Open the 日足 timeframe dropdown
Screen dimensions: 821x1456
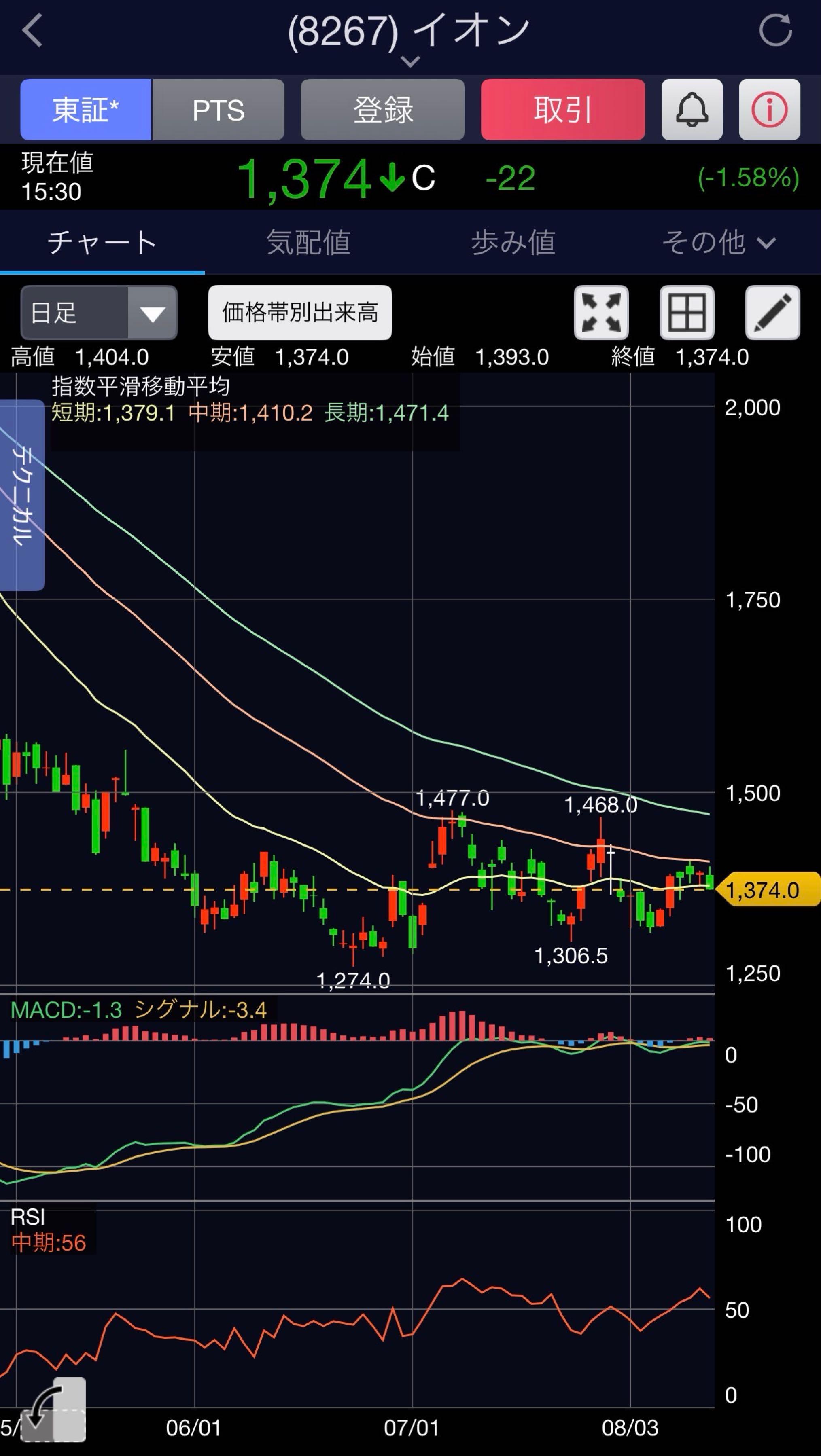click(x=99, y=313)
